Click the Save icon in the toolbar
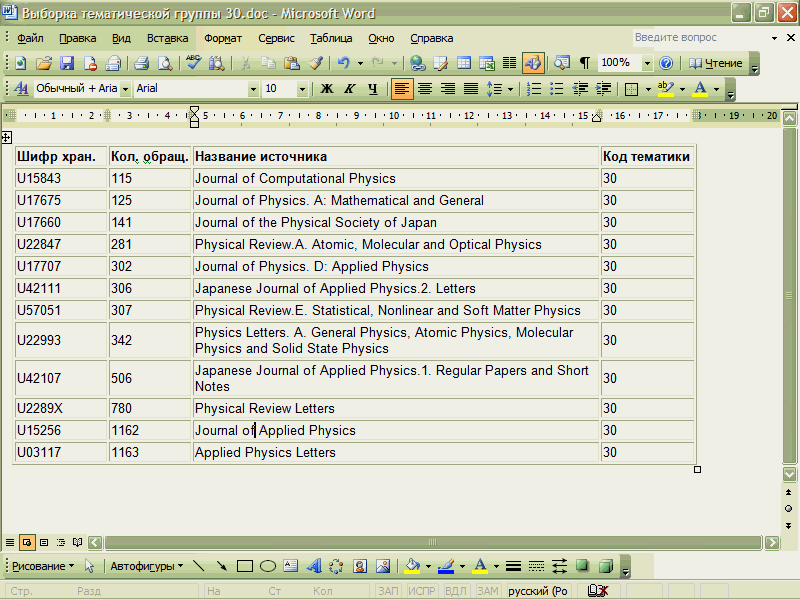Screen dimensions: 800x600 (x=67, y=63)
